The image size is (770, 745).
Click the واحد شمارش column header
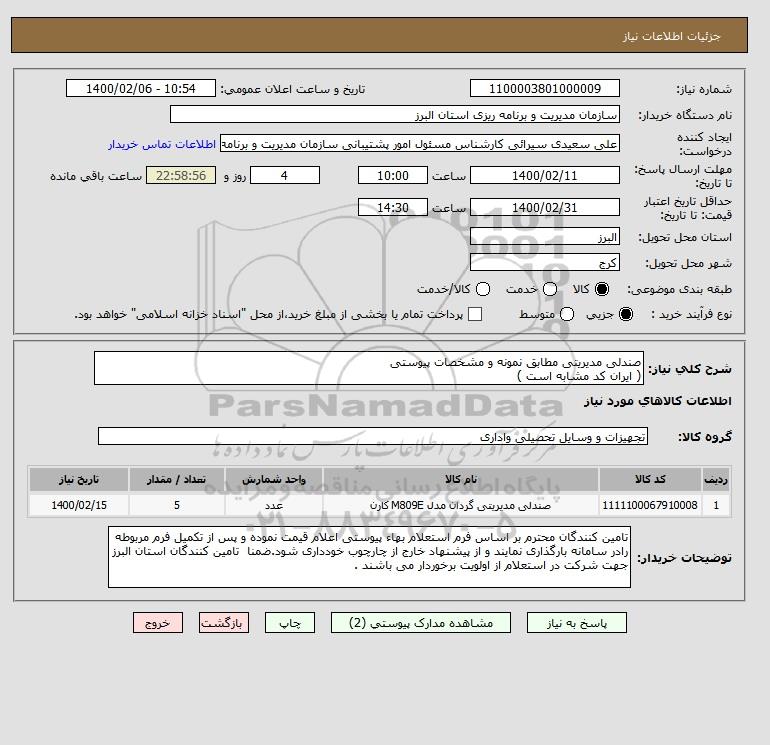274,479
